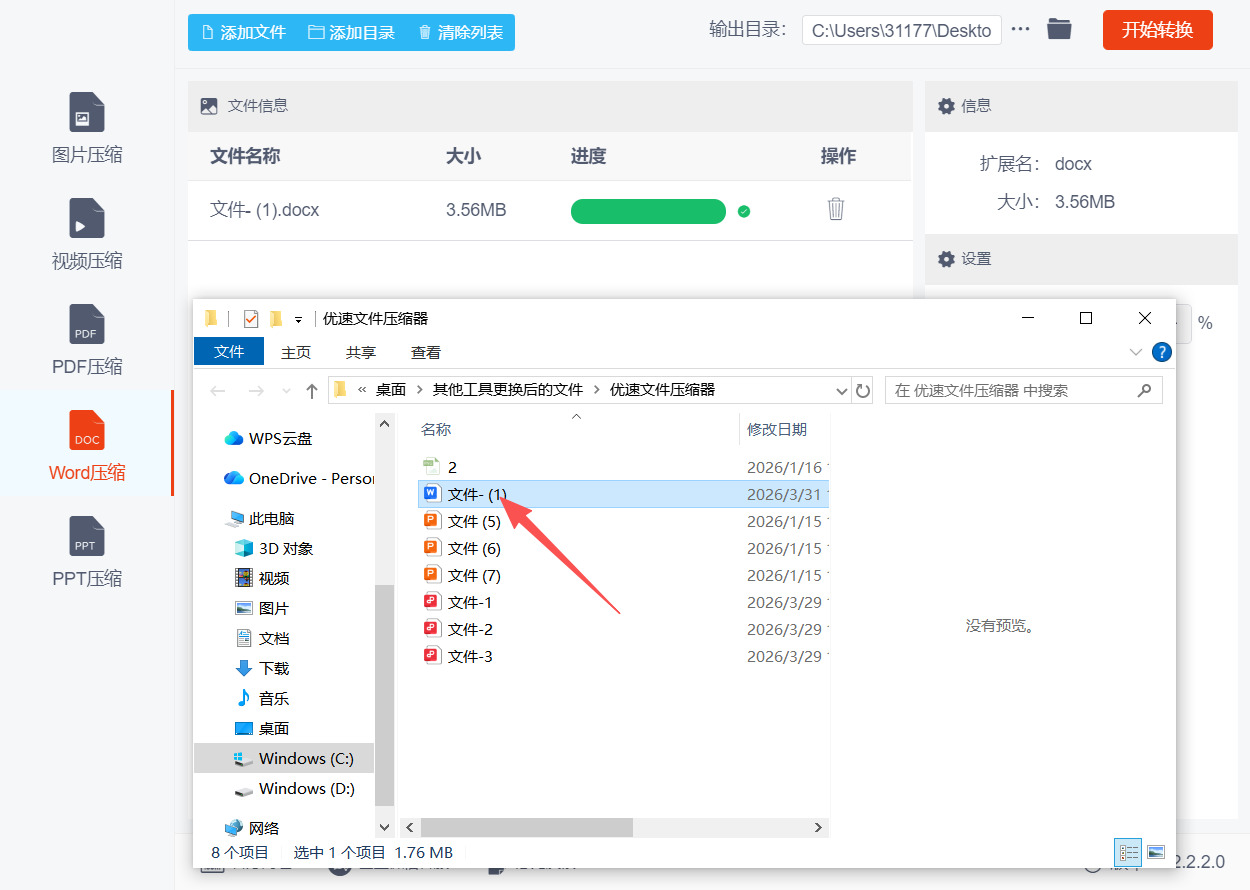The image size is (1250, 890).
Task: Click the 设置 gear icon on the right panel
Action: click(946, 258)
